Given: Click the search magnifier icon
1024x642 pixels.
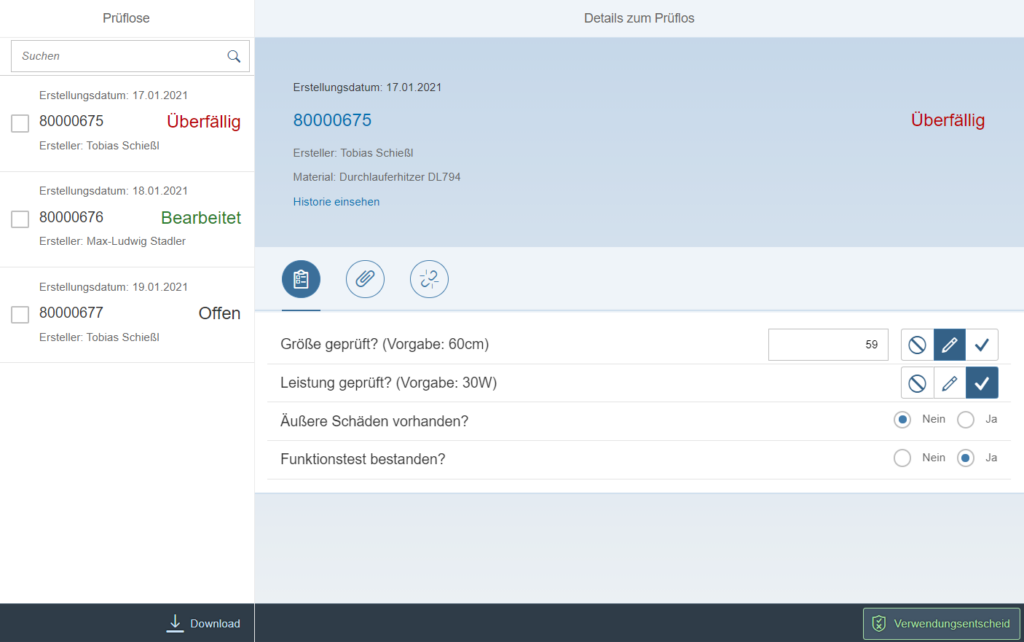Looking at the screenshot, I should 234,57.
